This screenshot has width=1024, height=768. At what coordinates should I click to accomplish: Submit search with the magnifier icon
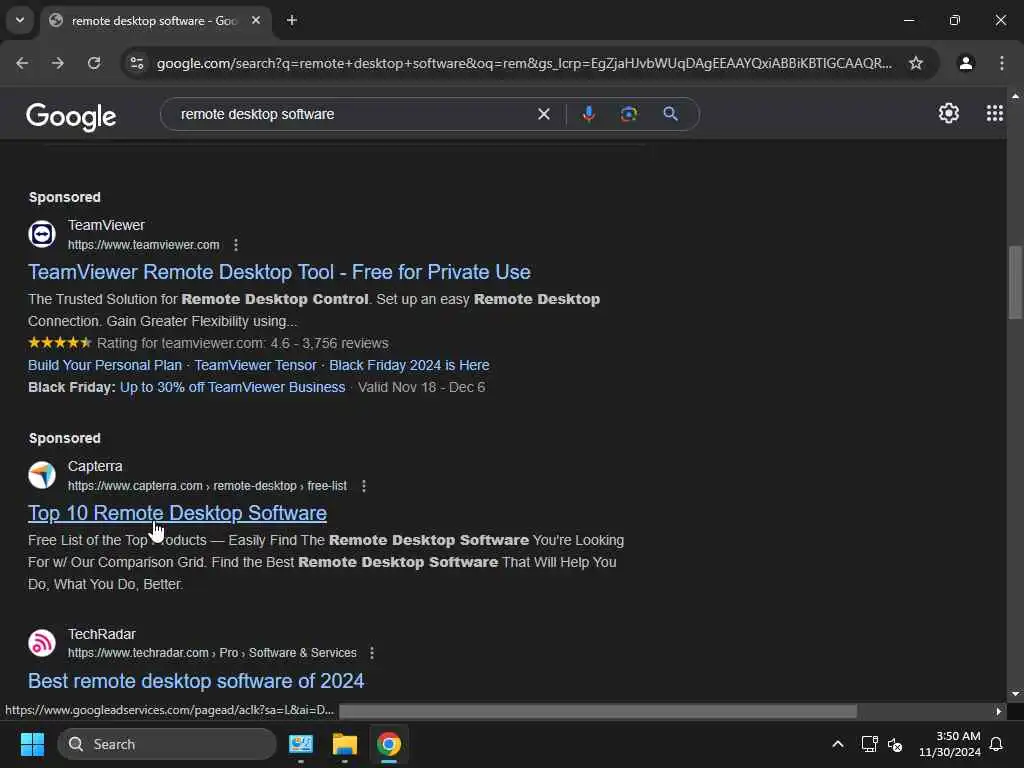click(x=670, y=114)
